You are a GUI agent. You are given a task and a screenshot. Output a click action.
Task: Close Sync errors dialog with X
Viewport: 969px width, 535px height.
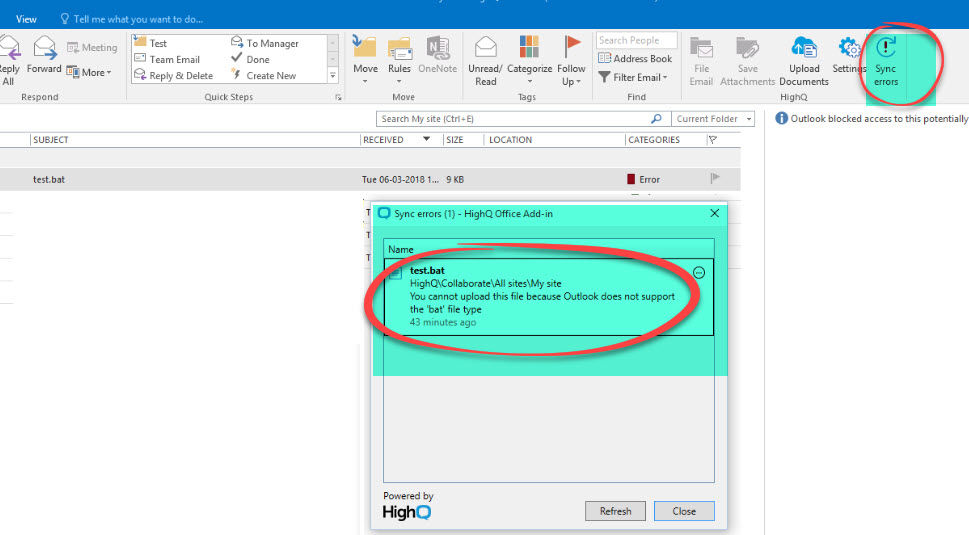coord(714,213)
